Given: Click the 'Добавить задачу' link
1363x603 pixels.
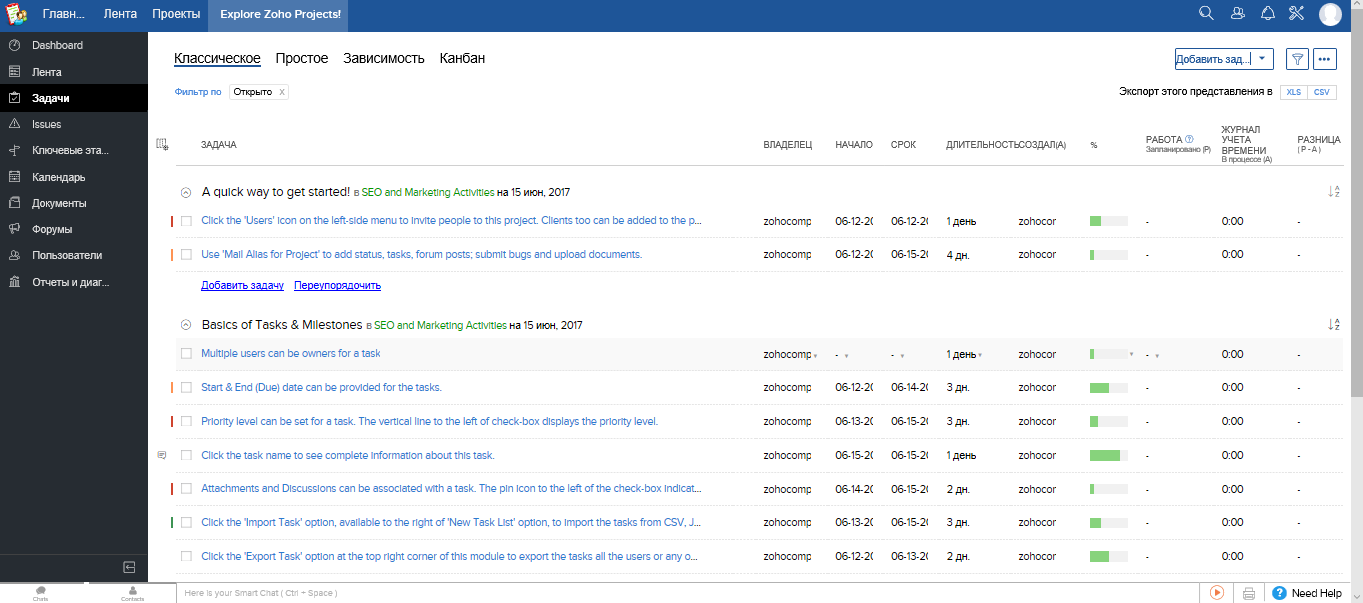Looking at the screenshot, I should 242,286.
